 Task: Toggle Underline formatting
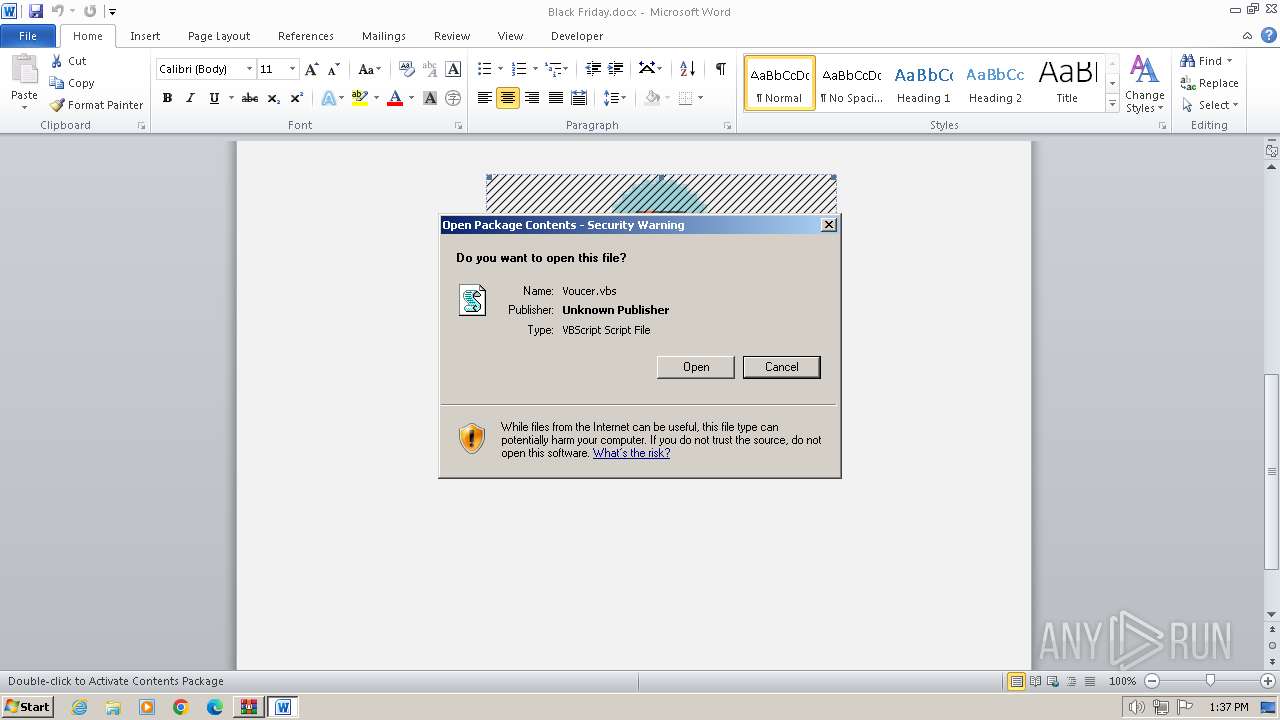pos(213,98)
